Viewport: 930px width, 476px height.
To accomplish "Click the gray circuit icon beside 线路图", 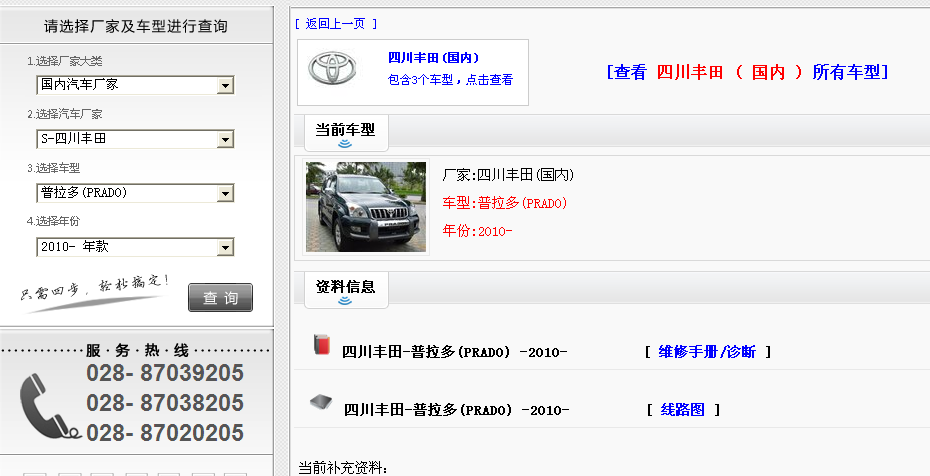I will click(x=321, y=402).
